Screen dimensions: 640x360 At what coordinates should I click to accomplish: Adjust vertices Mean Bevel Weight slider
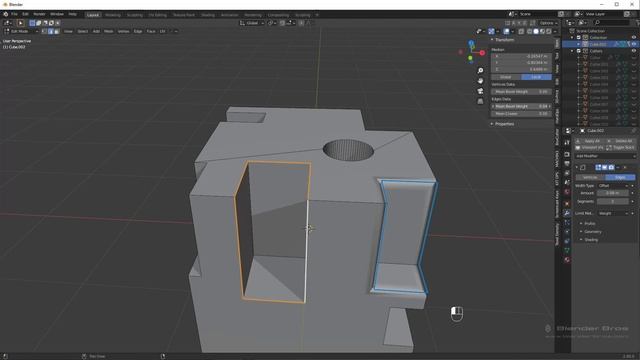point(522,92)
